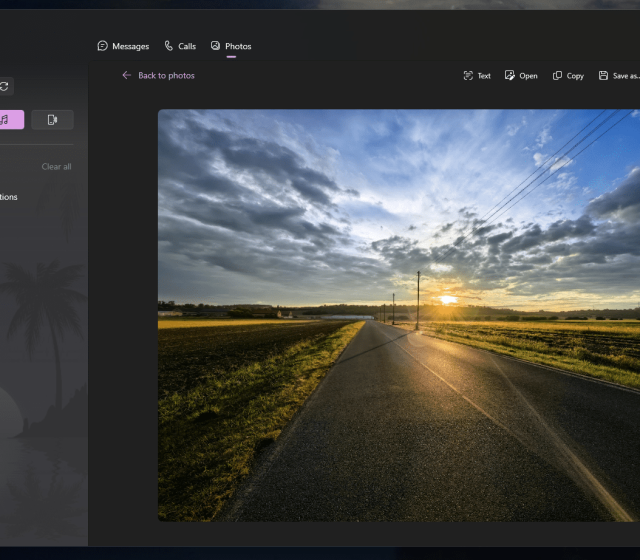640x560 pixels.
Task: Click the Calls phone handset icon
Action: click(169, 46)
